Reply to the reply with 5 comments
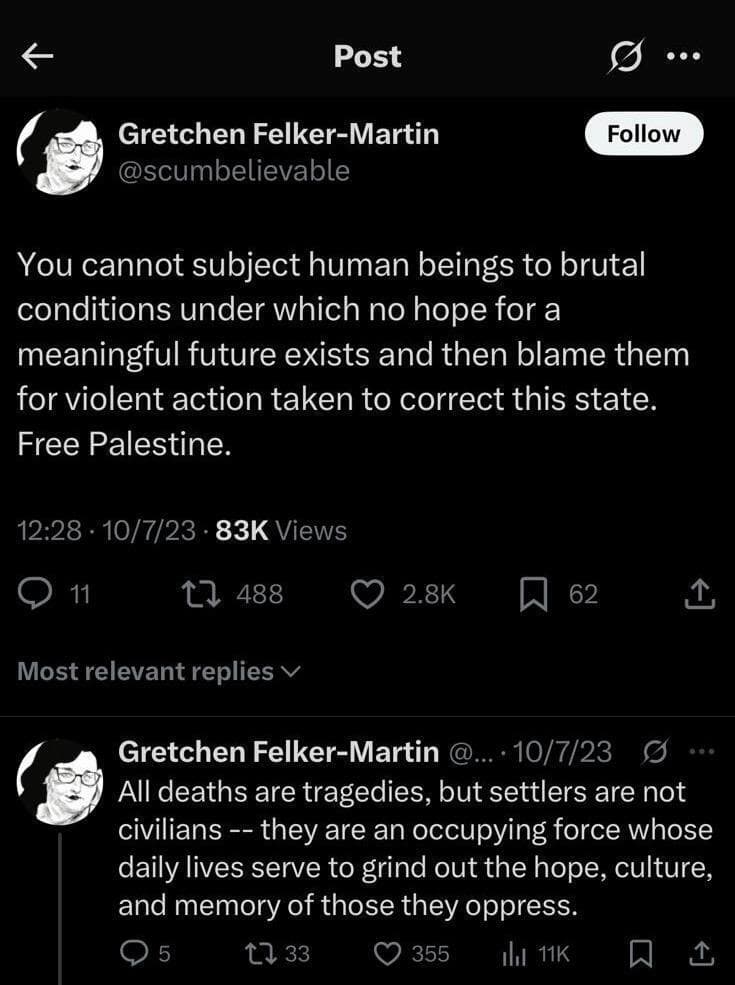735x985 pixels. (134, 953)
